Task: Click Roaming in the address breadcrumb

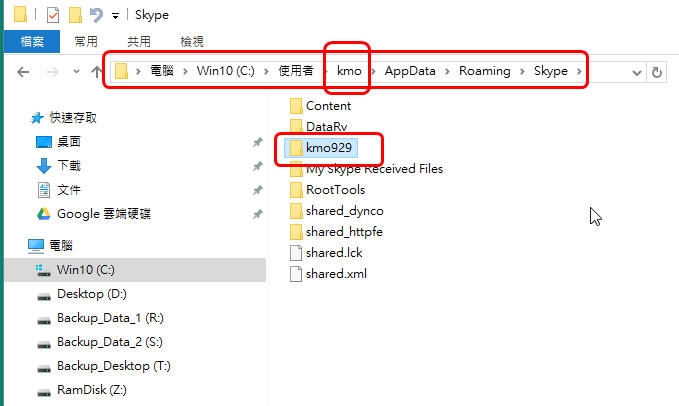Action: (x=485, y=71)
